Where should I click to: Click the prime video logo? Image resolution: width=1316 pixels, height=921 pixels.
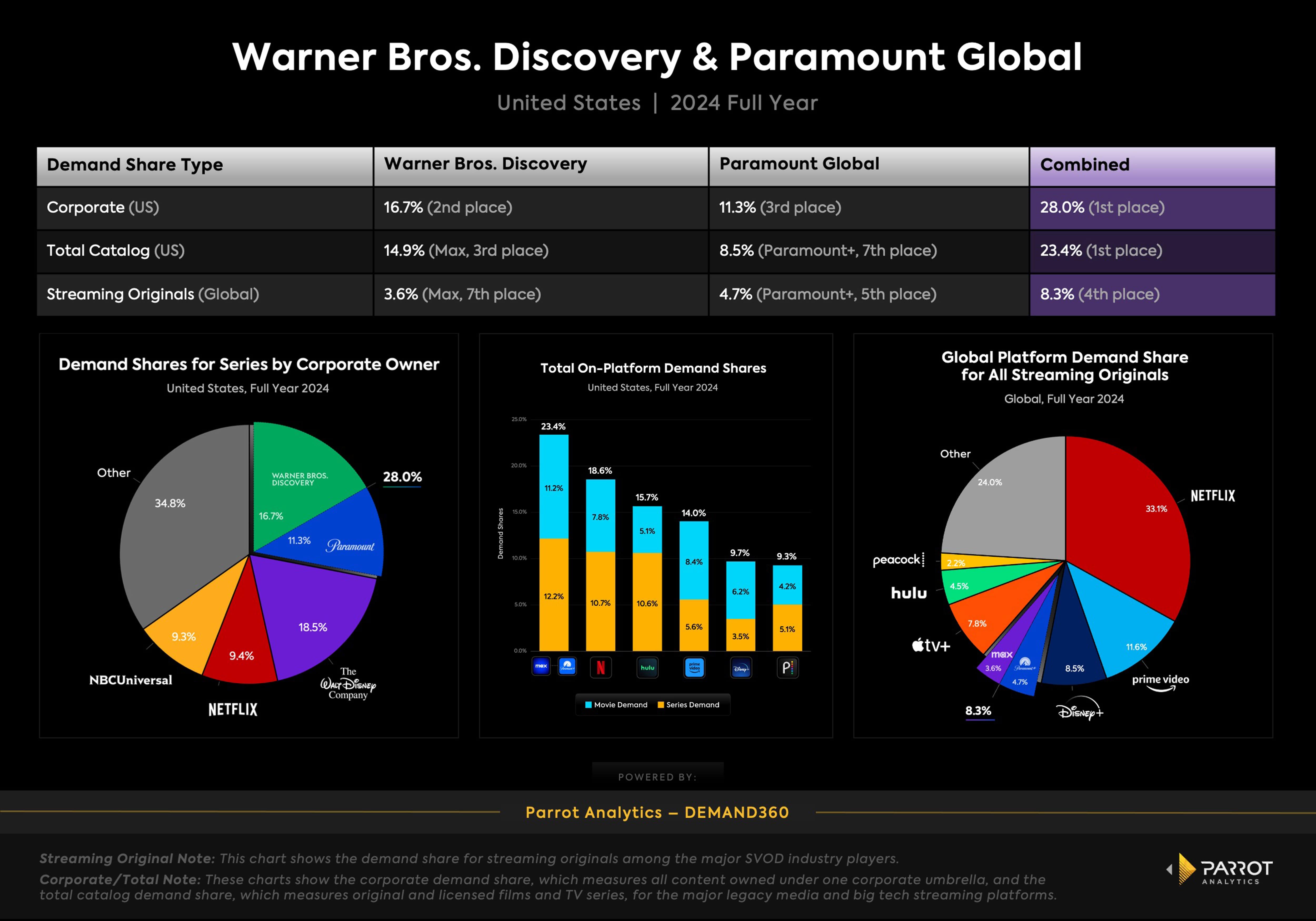point(1161,683)
